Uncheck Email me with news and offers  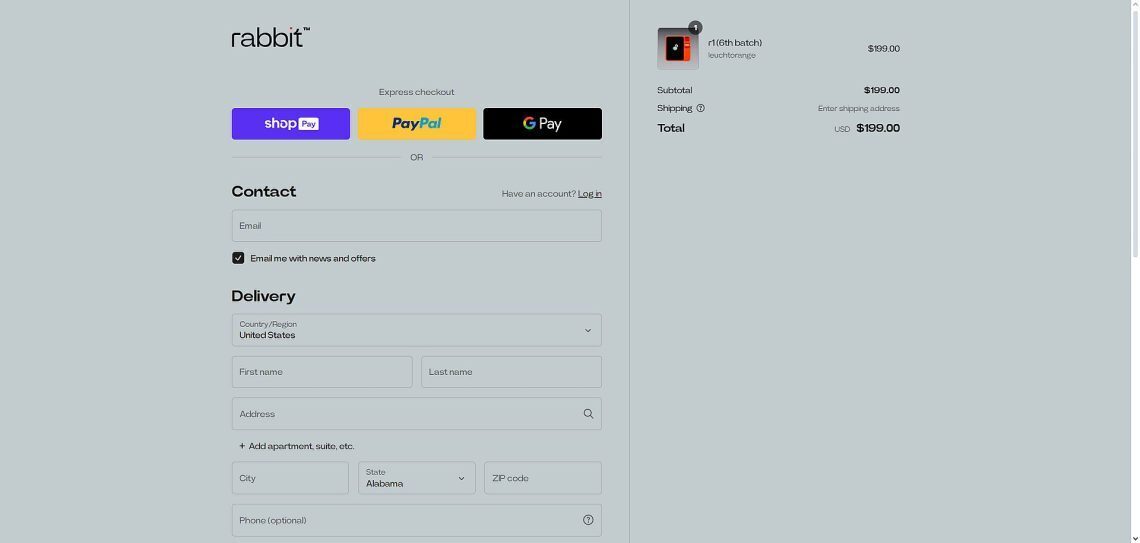click(x=238, y=258)
